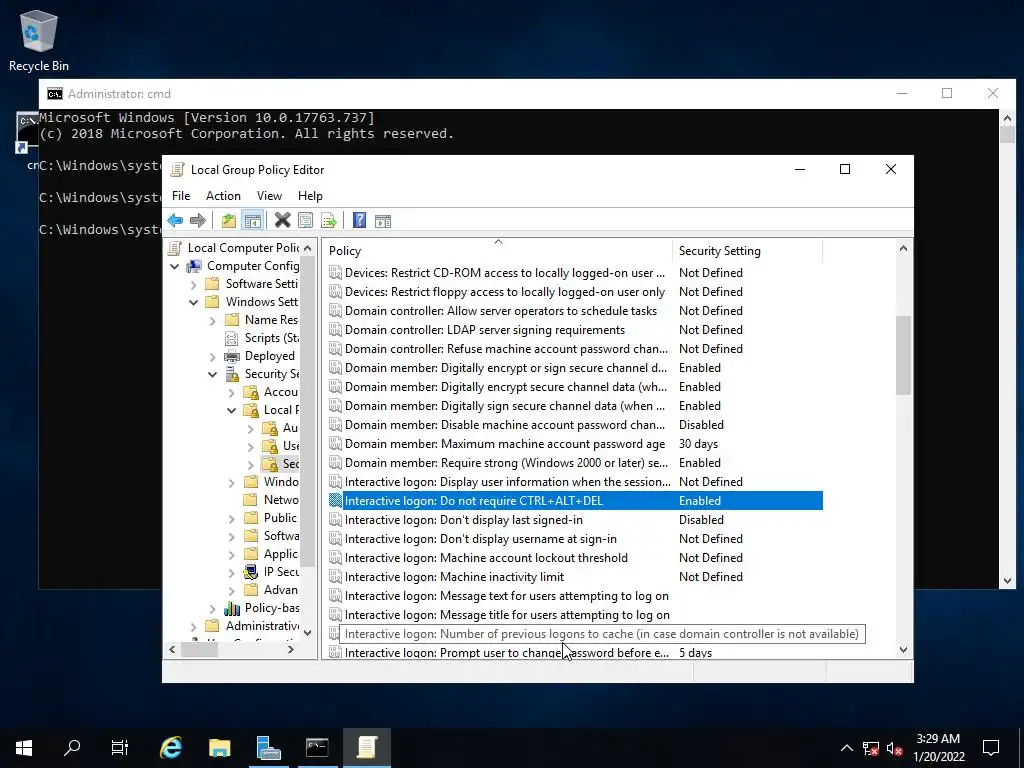Image resolution: width=1024 pixels, height=768 pixels.
Task: Open the Recycle Bin desktop icon
Action: [x=39, y=41]
